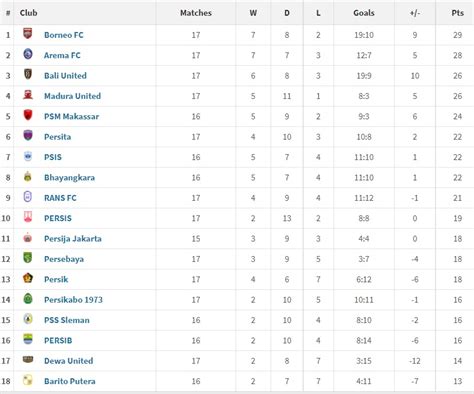Open the Borneo FC club link
This screenshot has height=394, width=474.
click(64, 35)
